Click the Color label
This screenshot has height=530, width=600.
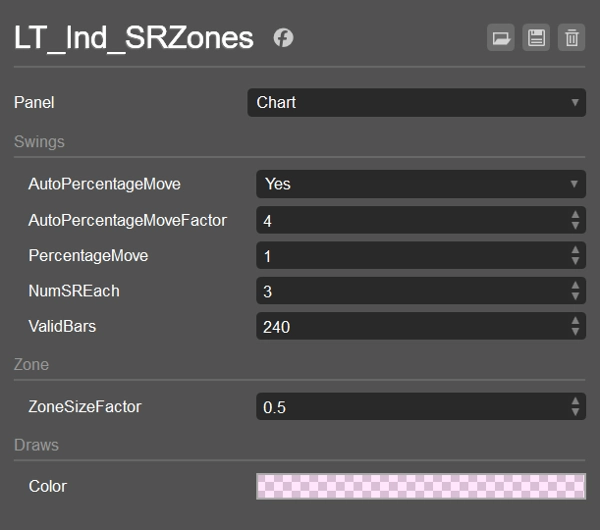pyautogui.click(x=47, y=486)
